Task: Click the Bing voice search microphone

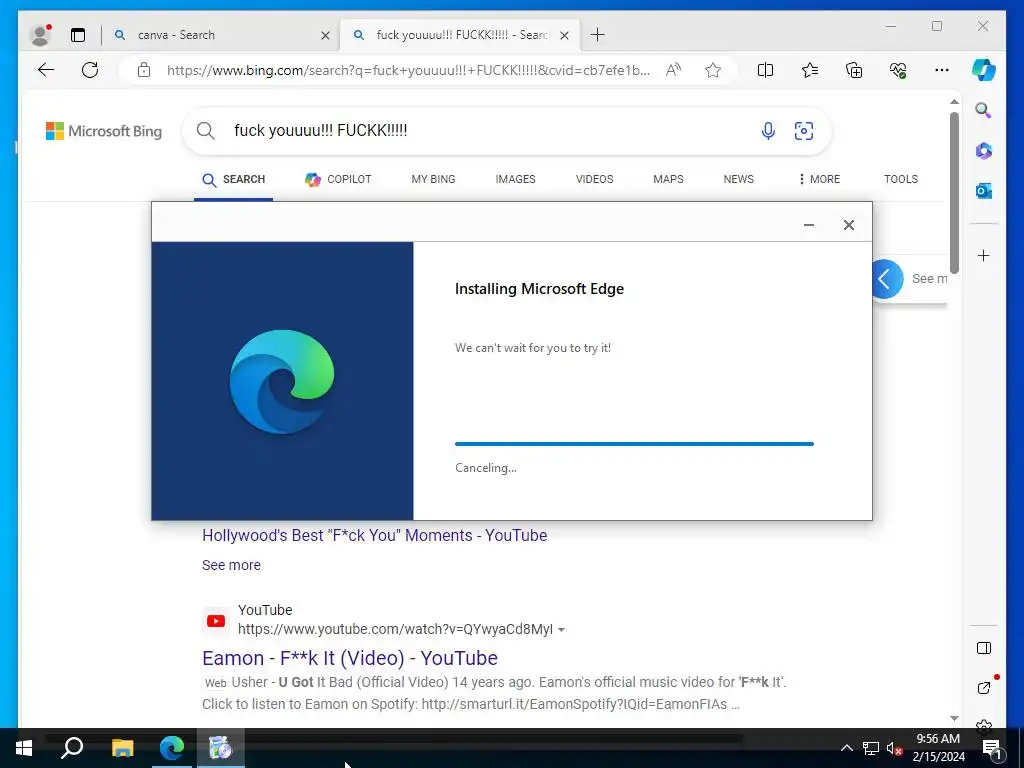Action: pyautogui.click(x=769, y=131)
